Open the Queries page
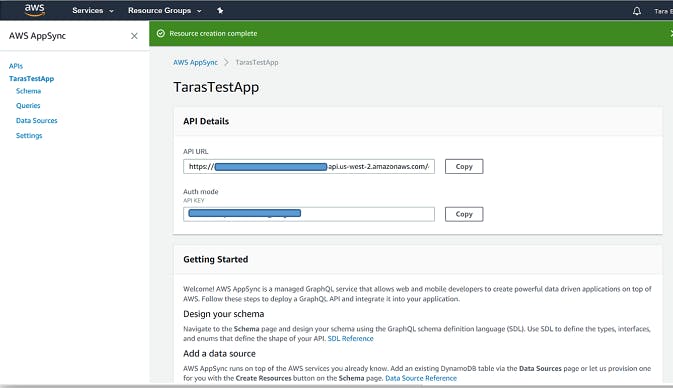Image resolution: width=673 pixels, height=388 pixels. pyautogui.click(x=28, y=106)
